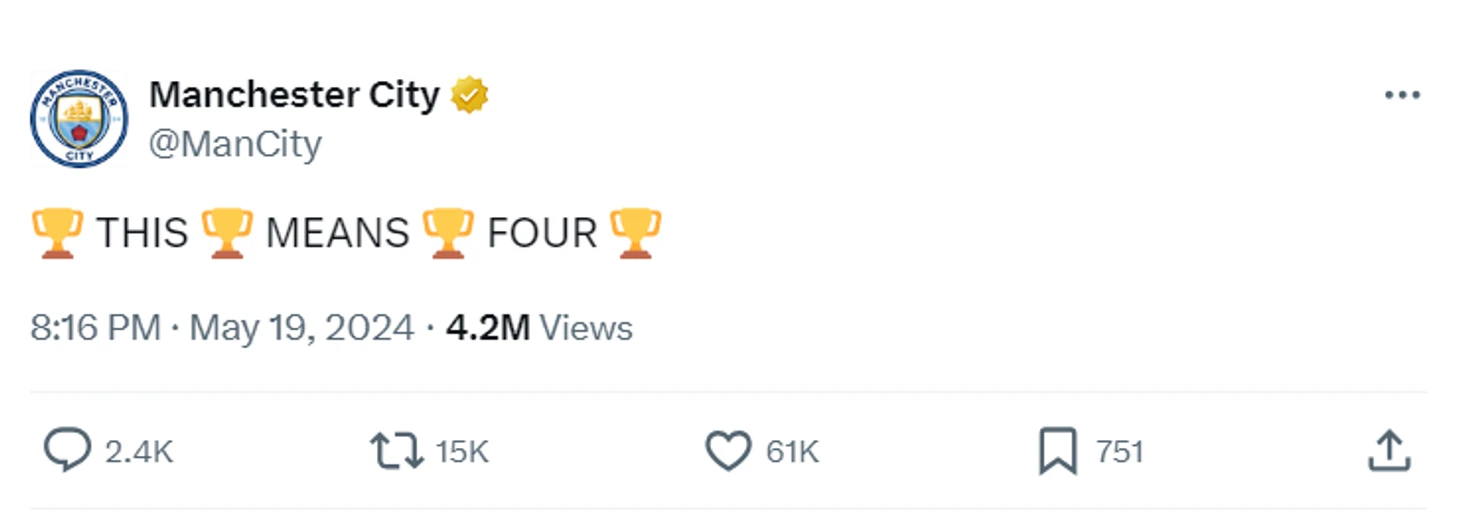The height and width of the screenshot is (525, 1460).
Task: Open the Manchester City profile avatar
Action: coord(79,118)
